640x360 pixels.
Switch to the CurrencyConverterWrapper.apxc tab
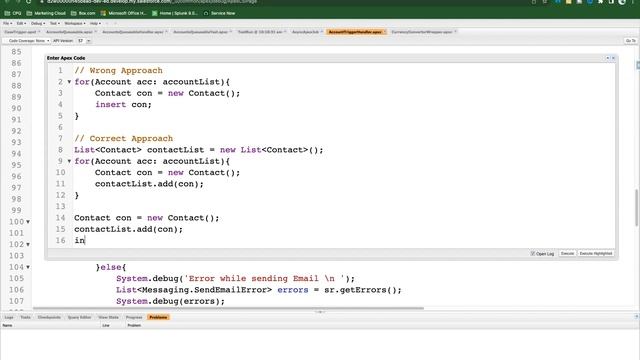tap(423, 32)
